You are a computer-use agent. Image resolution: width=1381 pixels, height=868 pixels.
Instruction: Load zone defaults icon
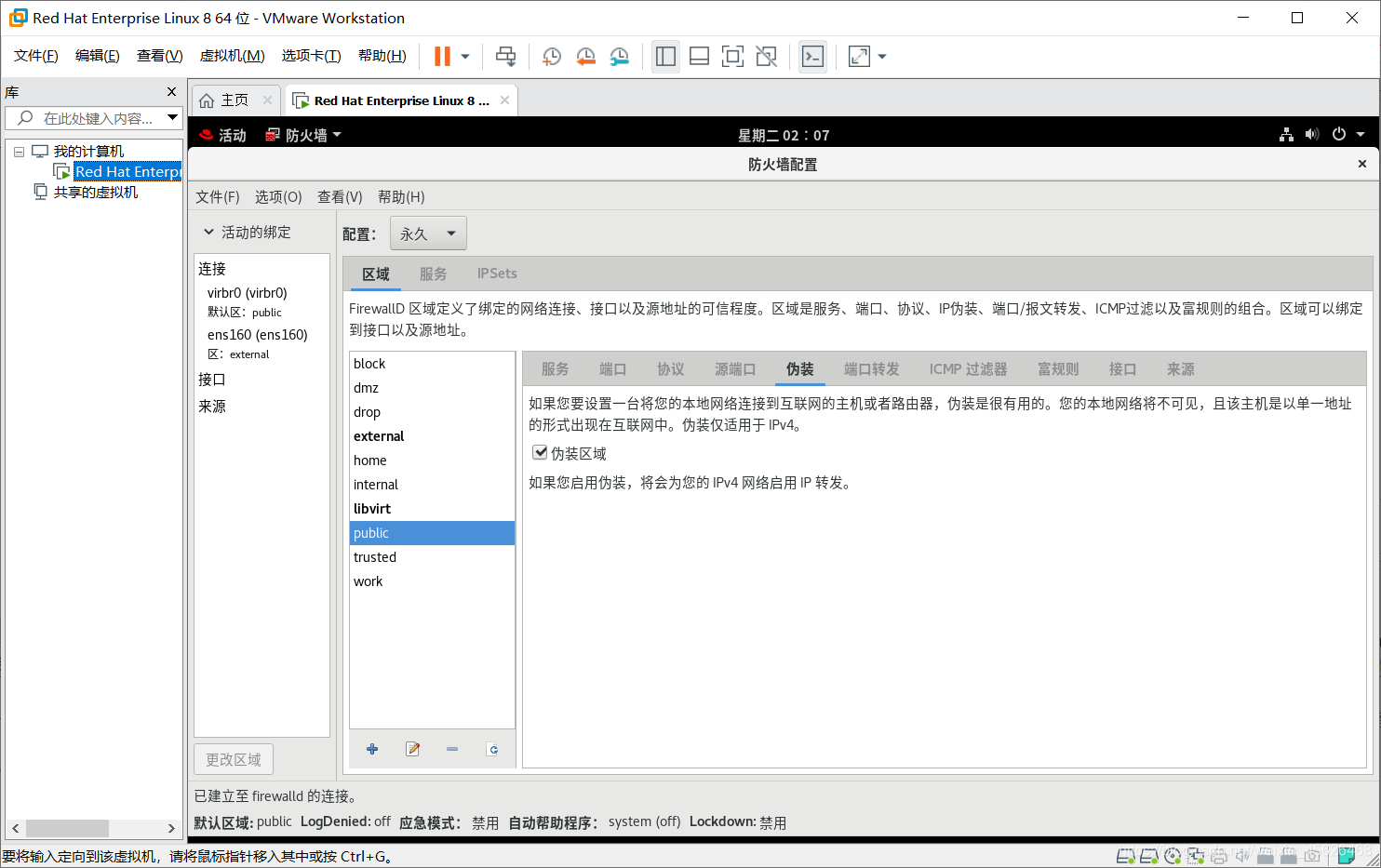[x=492, y=749]
